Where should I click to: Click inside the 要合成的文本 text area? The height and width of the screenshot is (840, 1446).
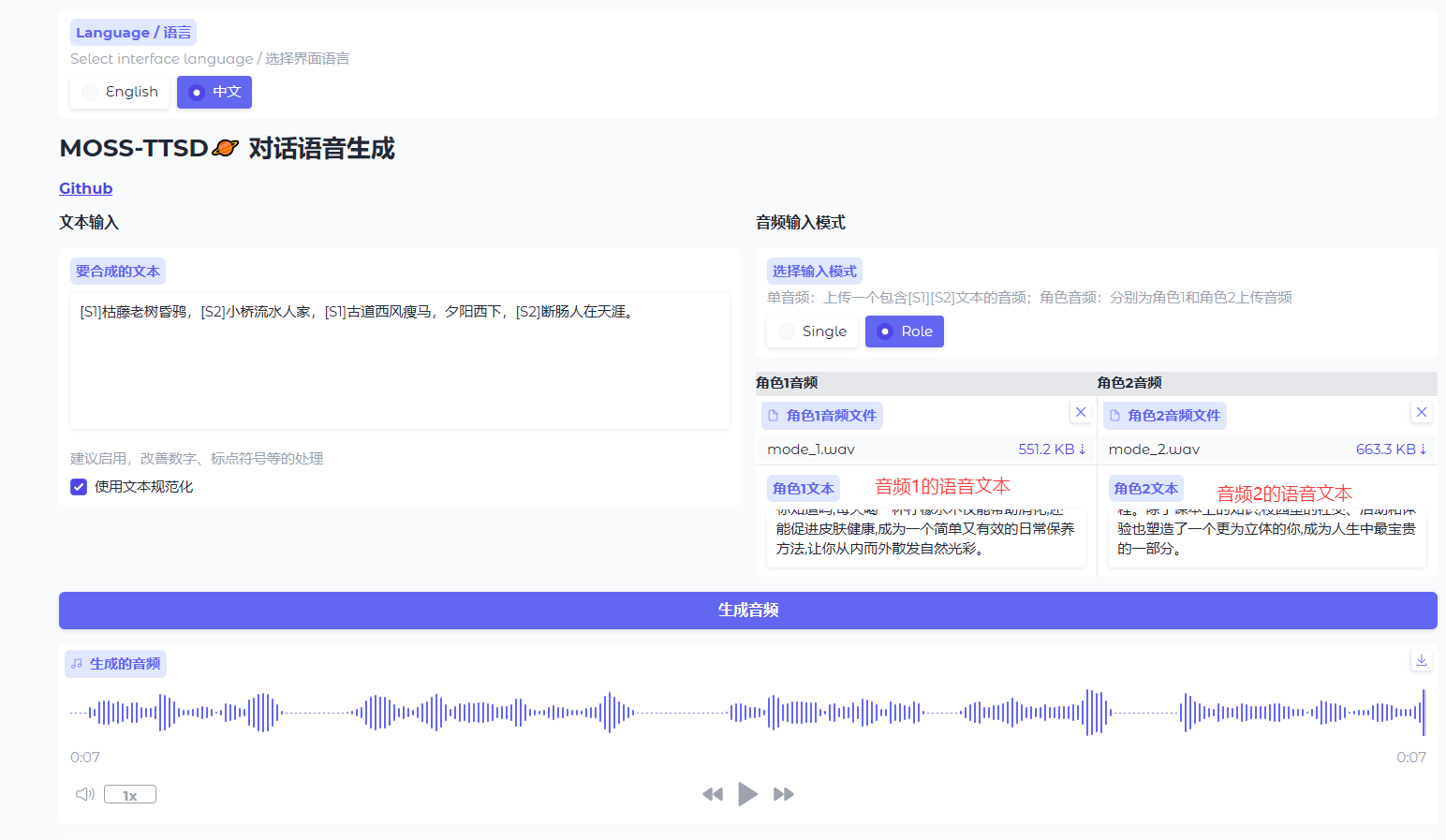(x=400, y=361)
